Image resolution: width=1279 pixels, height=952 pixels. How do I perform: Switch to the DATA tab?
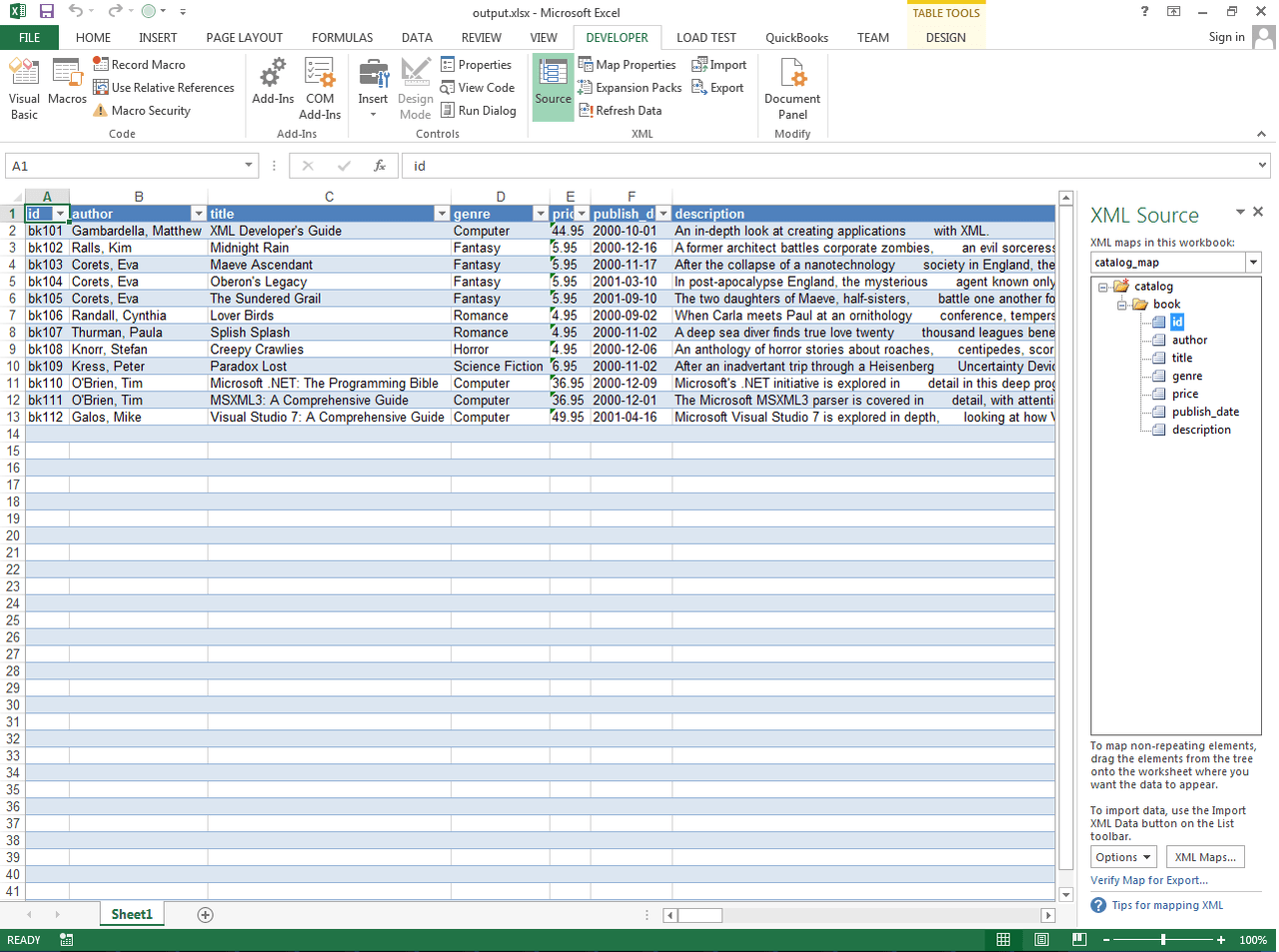[x=417, y=37]
